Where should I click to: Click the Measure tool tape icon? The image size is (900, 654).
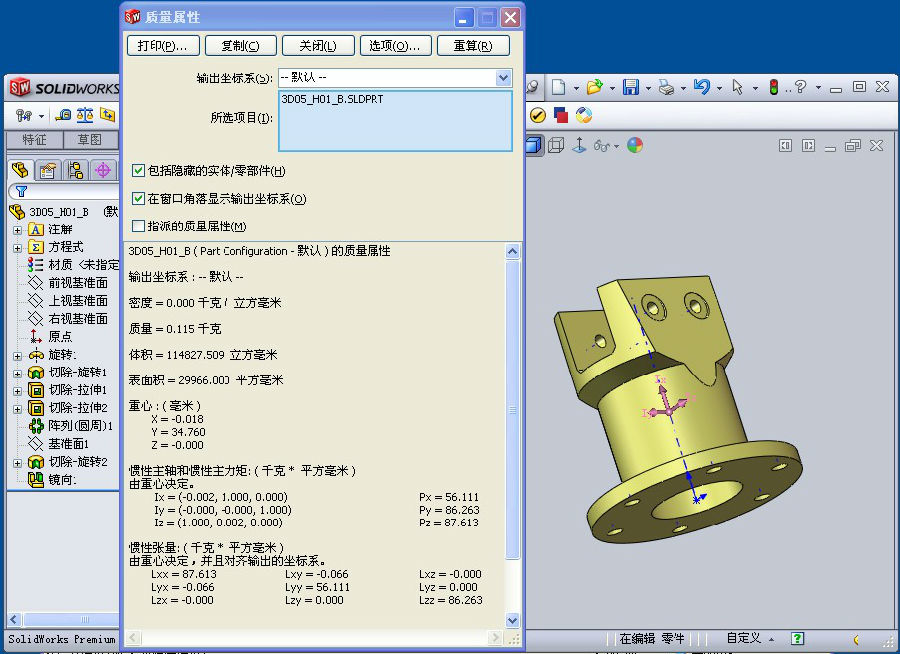(x=63, y=115)
